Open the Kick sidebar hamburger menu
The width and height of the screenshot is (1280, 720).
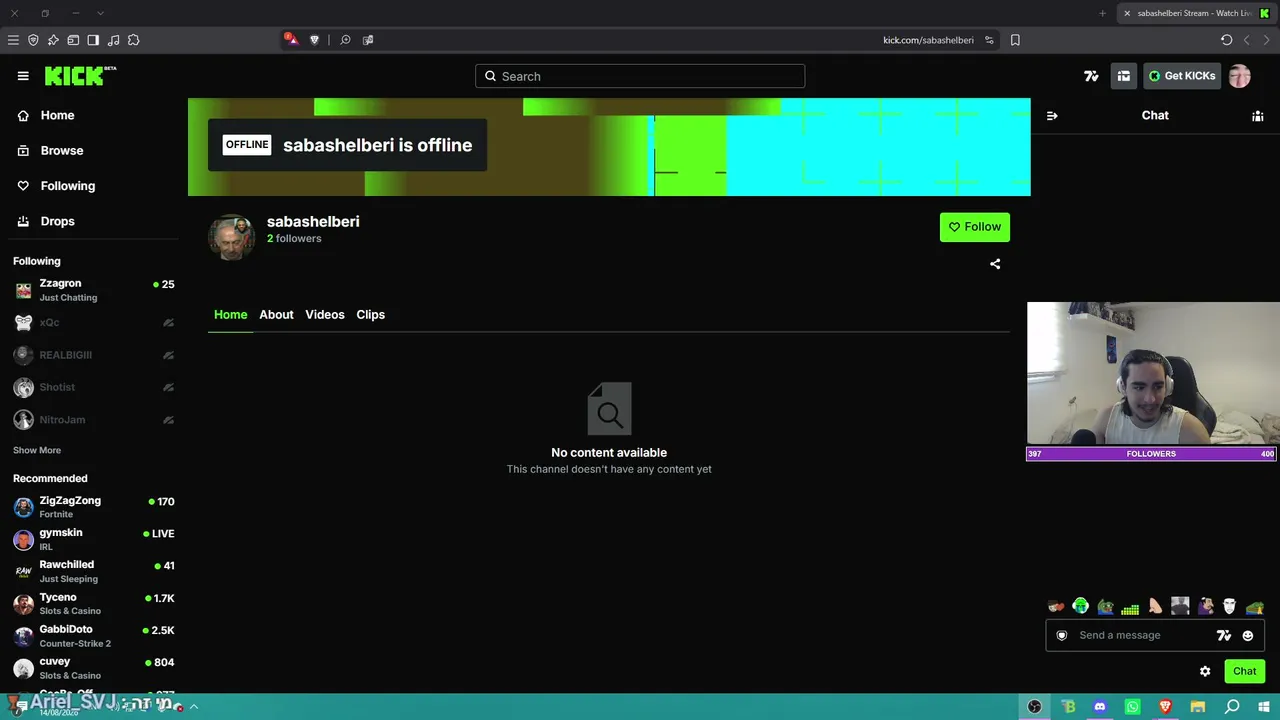click(x=23, y=76)
